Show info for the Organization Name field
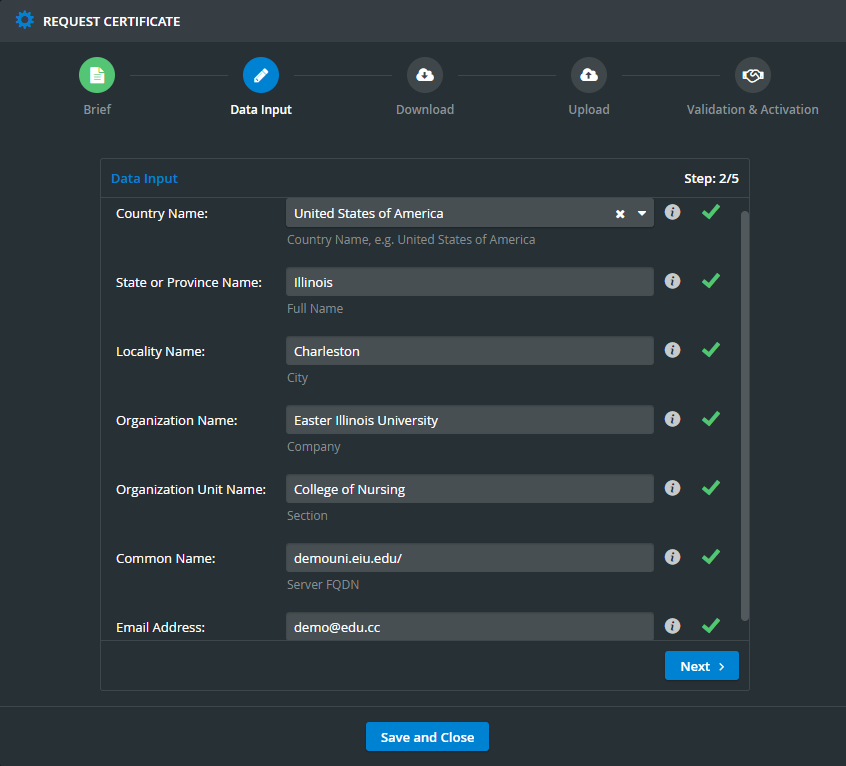This screenshot has height=766, width=846. pos(672,419)
